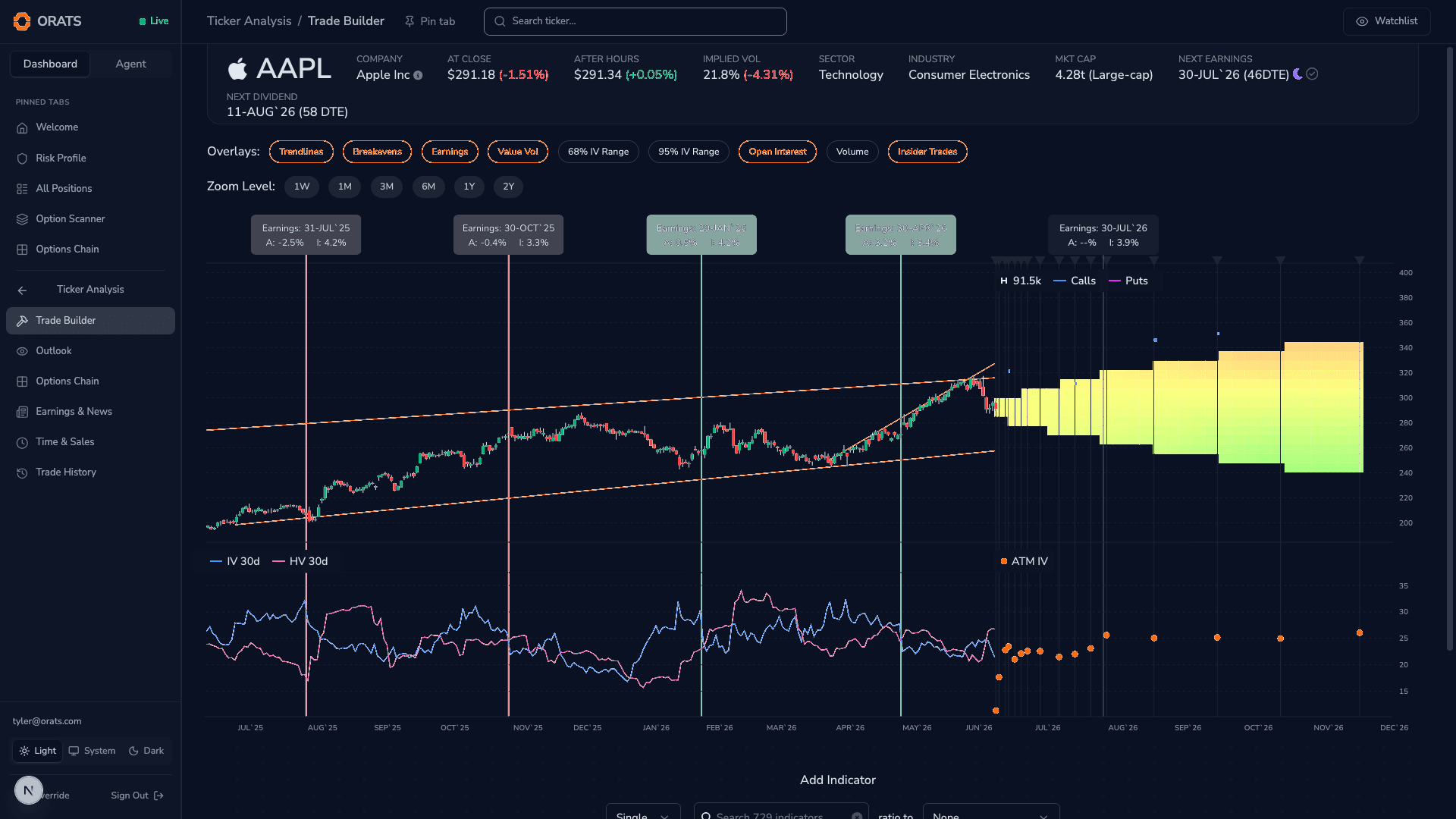The width and height of the screenshot is (1456, 819).
Task: Open the Option Scanner tab
Action: [90, 219]
